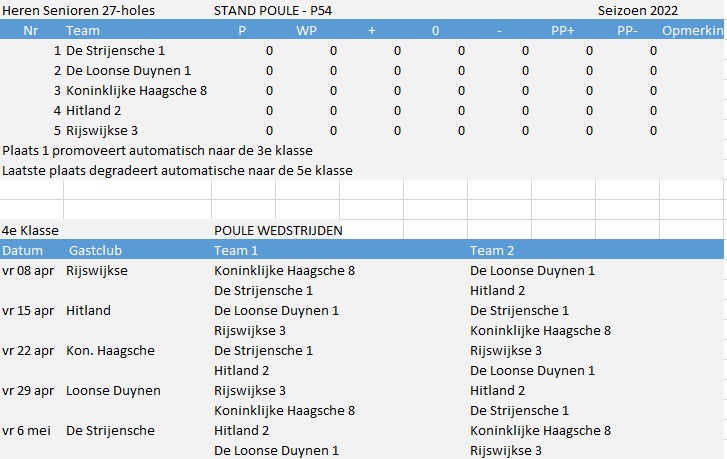Select the 'Team' column header in standings

pos(83,31)
